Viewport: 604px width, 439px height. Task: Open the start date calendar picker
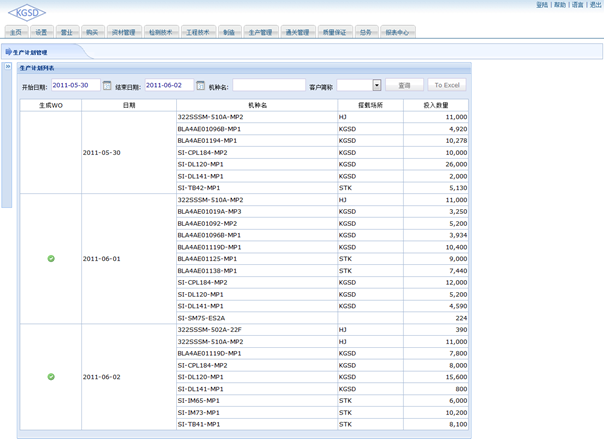[x=107, y=85]
